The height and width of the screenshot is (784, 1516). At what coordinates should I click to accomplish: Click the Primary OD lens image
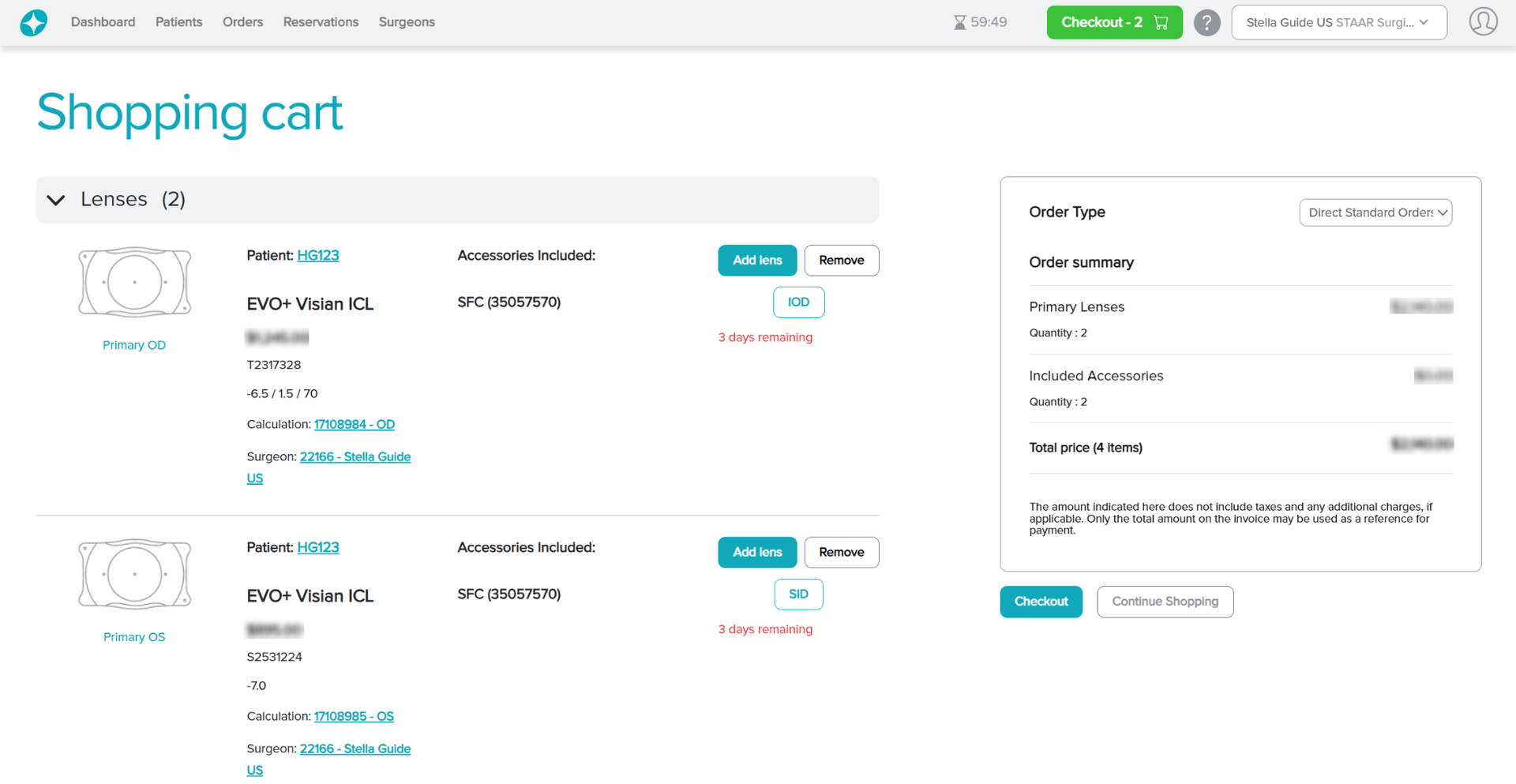[134, 282]
